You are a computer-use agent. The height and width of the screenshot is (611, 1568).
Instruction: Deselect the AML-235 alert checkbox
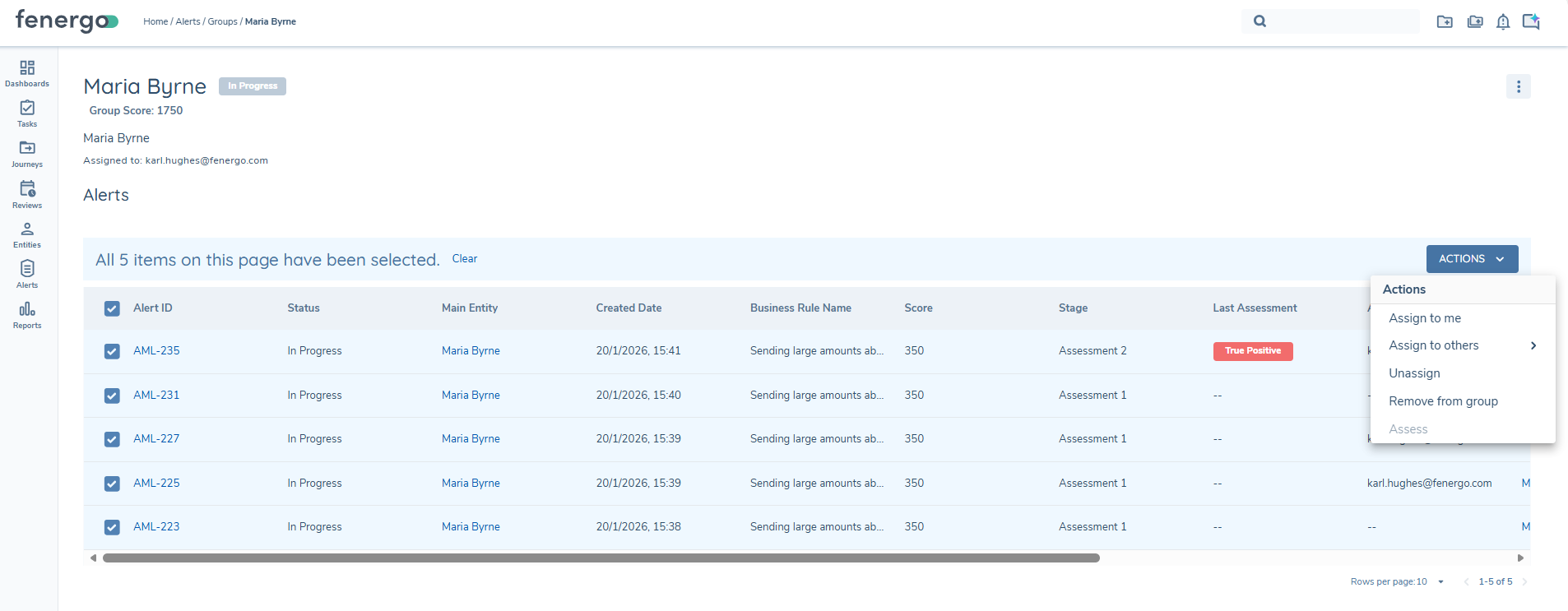(113, 351)
